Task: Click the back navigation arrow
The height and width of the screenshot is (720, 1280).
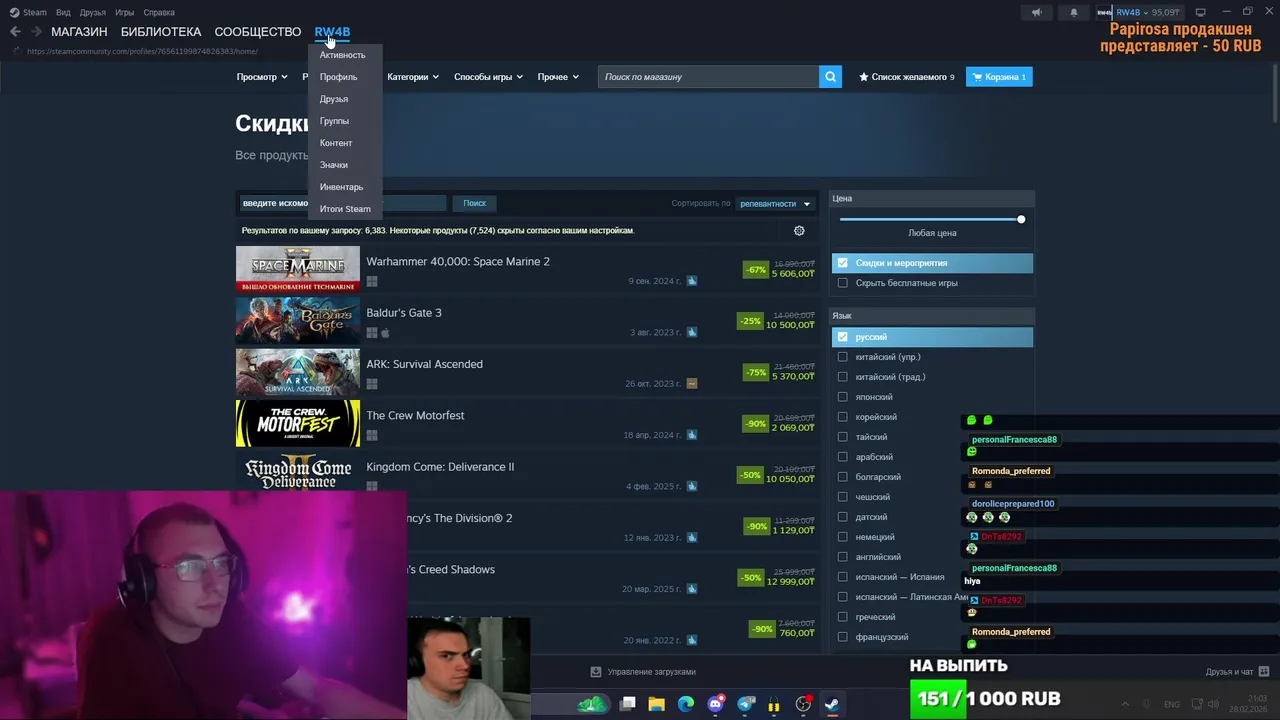Action: point(15,32)
